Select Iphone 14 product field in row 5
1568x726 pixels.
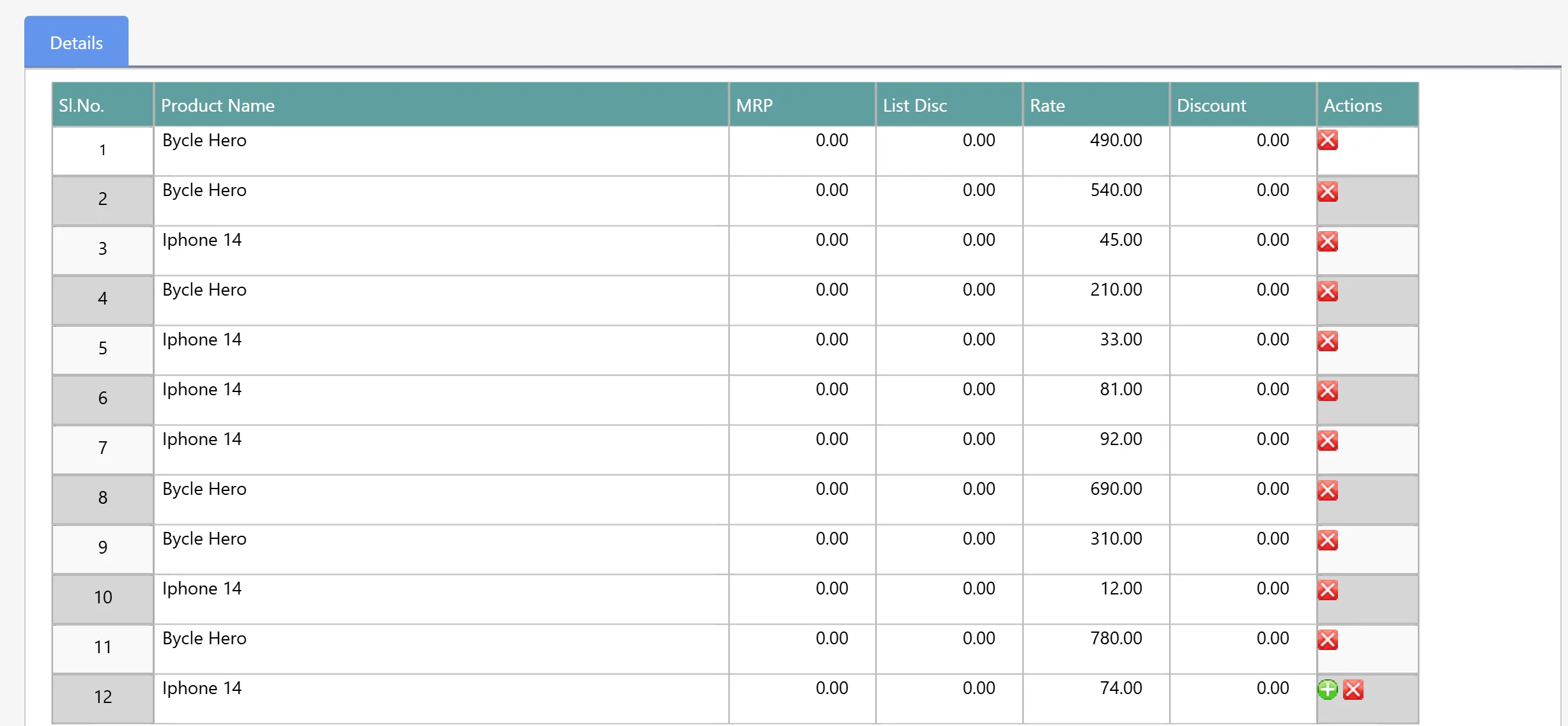click(442, 351)
